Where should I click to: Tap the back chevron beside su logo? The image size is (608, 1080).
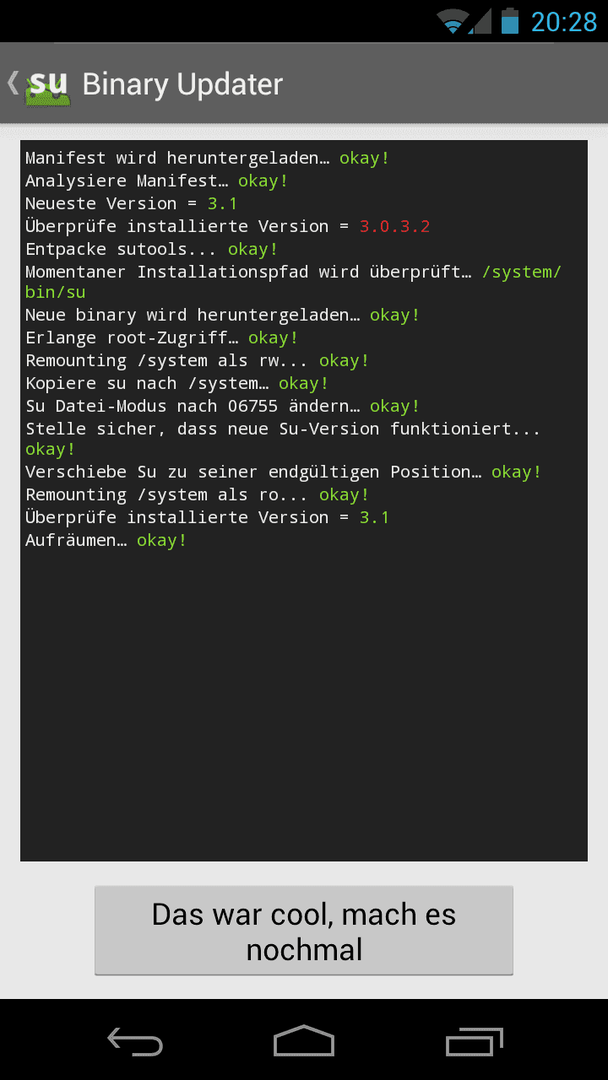coord(12,83)
